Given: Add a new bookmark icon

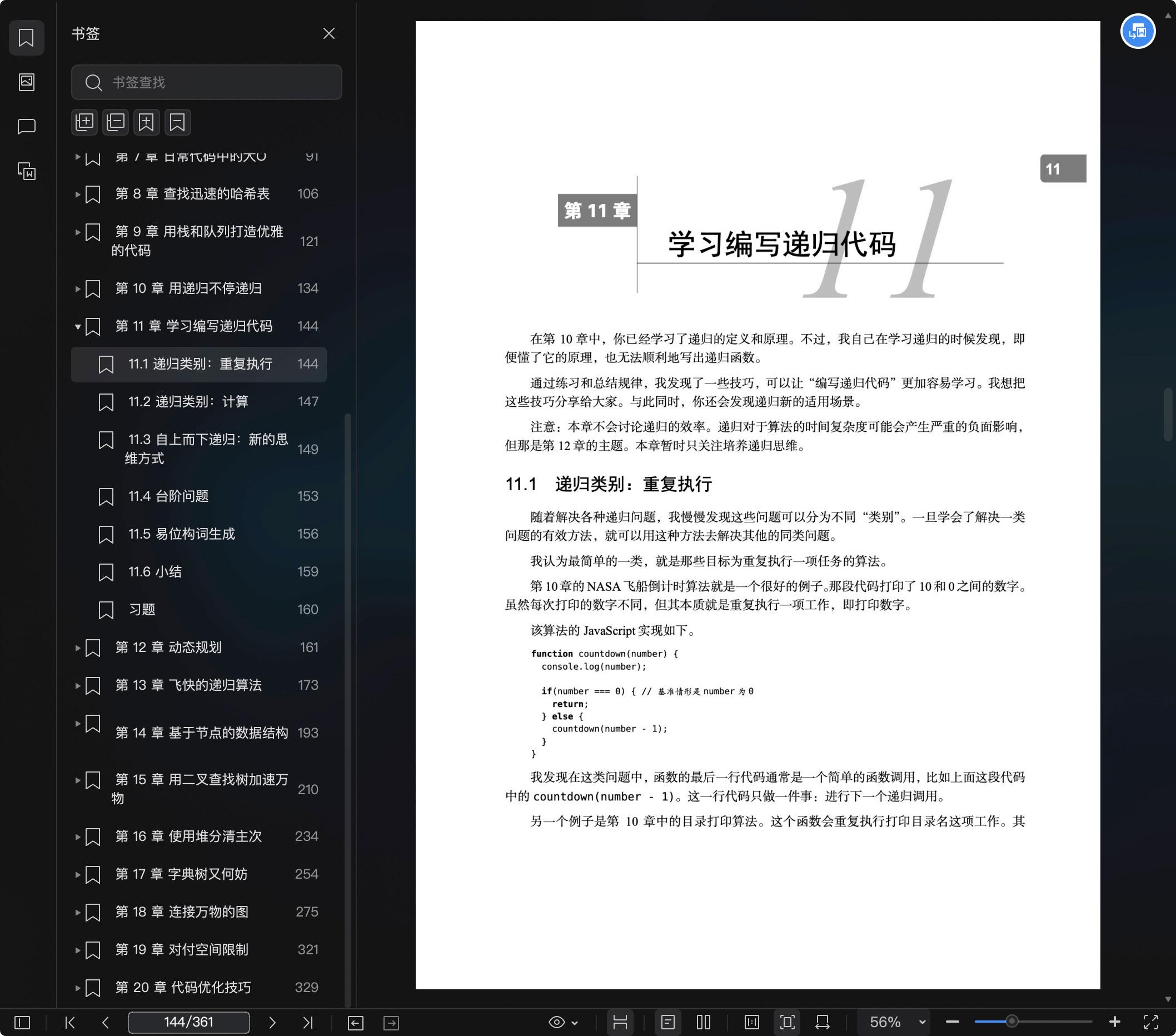Looking at the screenshot, I should click(147, 122).
